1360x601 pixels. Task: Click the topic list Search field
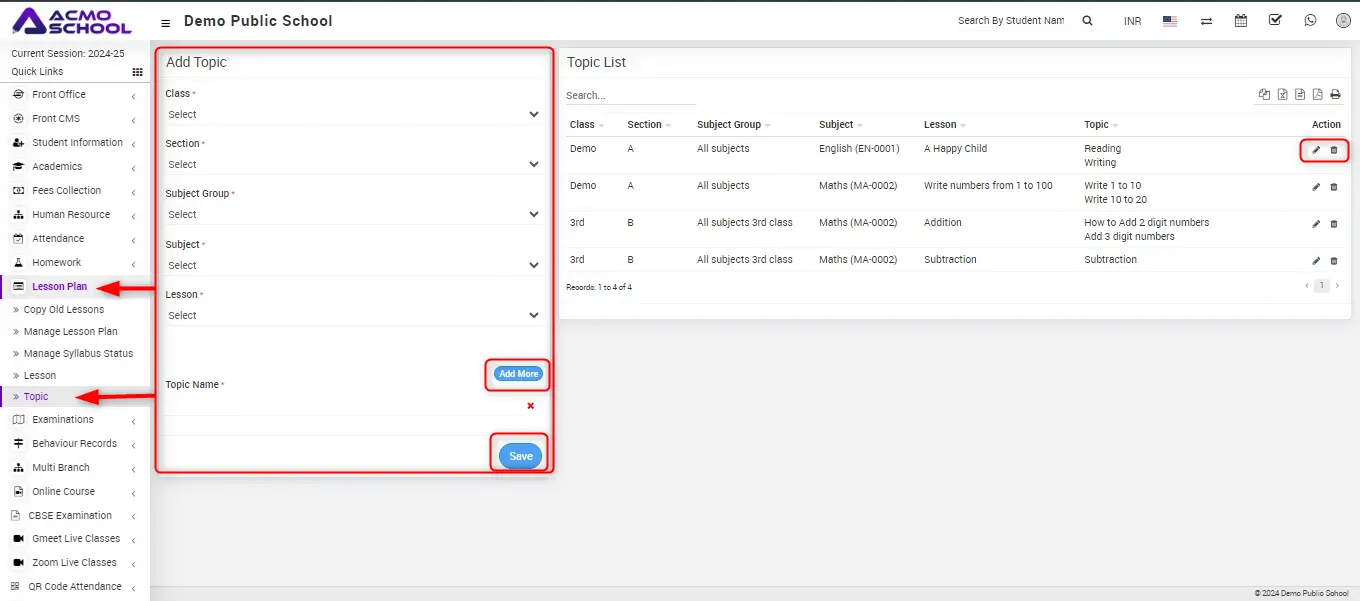pos(630,96)
